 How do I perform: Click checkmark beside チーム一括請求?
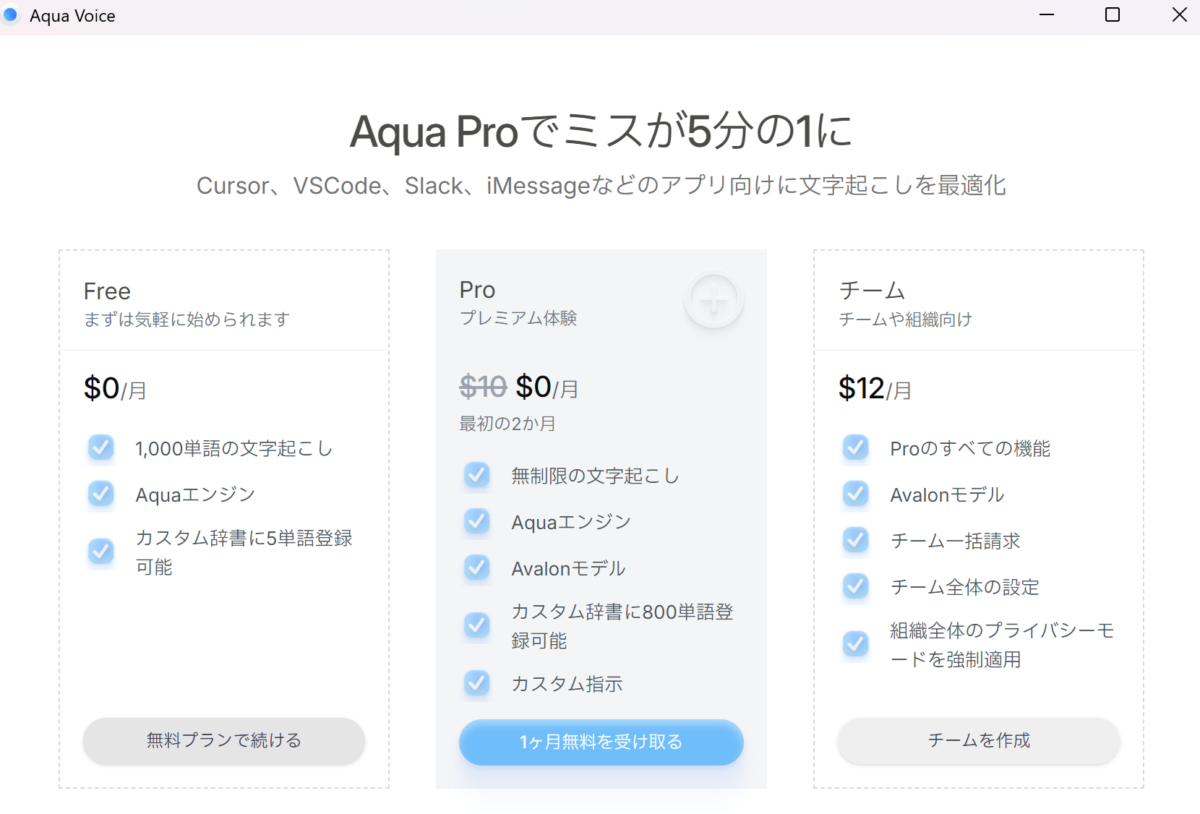point(855,540)
